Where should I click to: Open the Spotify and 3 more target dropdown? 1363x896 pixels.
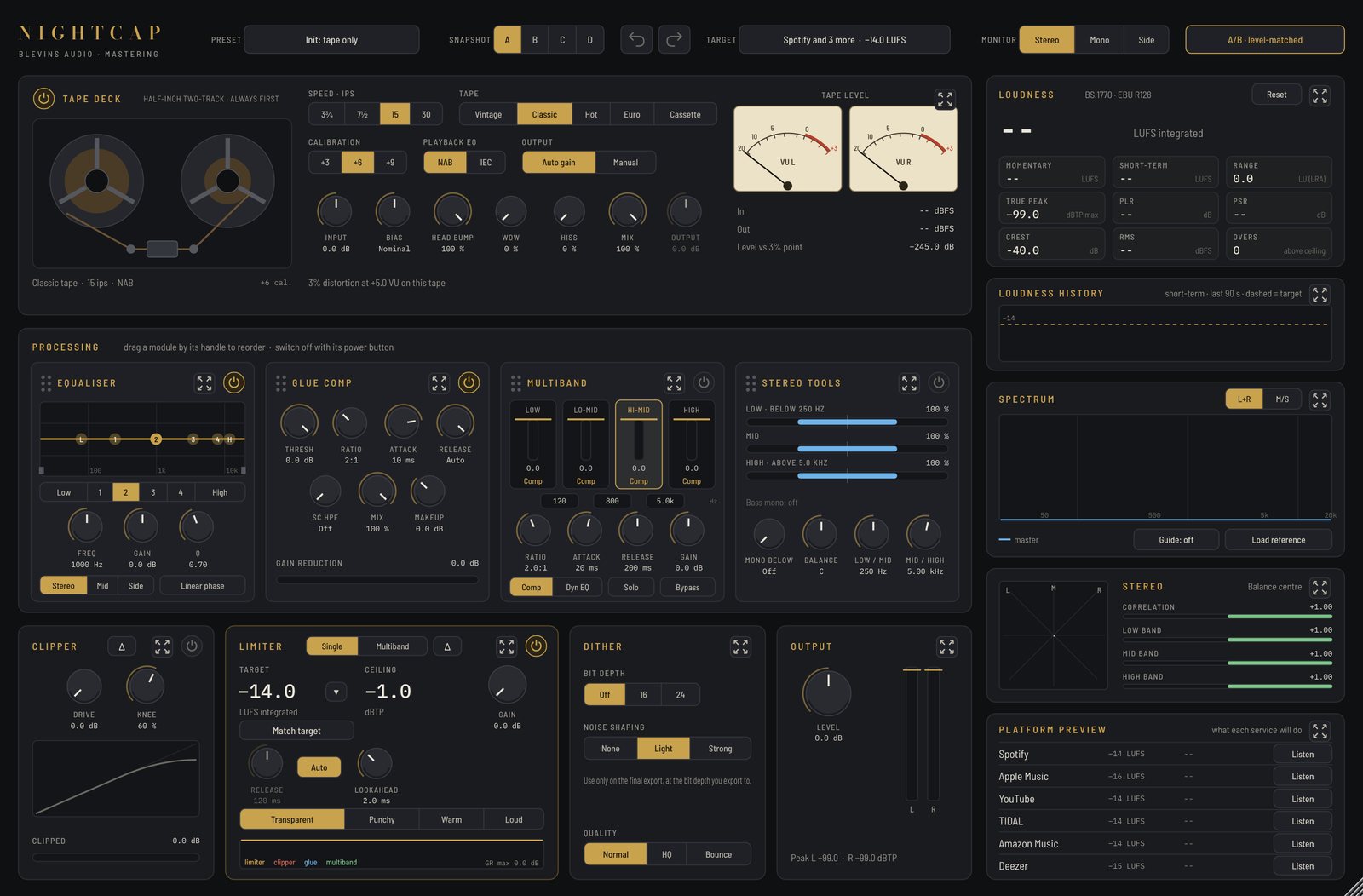coord(844,39)
